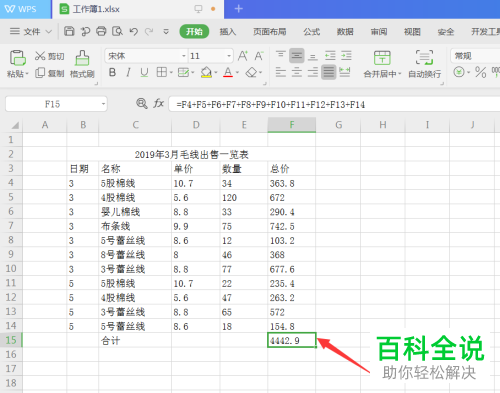
Task: Decrease indent of cell text
Action: click(330, 56)
